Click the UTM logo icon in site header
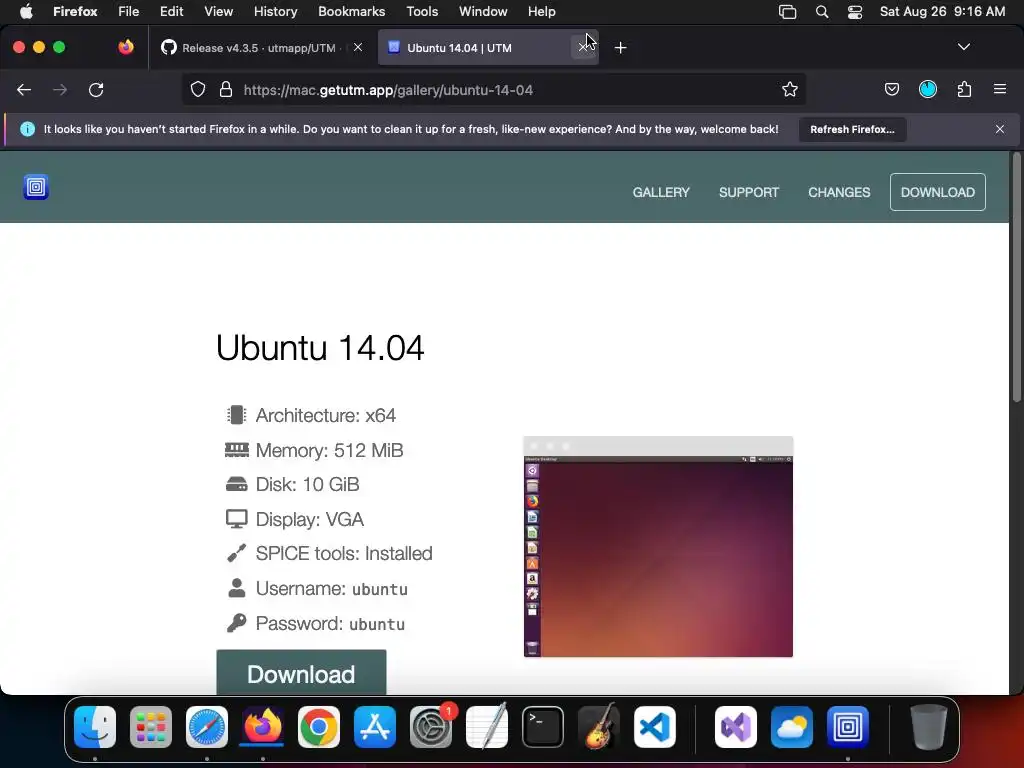The height and width of the screenshot is (768, 1024). 36,187
